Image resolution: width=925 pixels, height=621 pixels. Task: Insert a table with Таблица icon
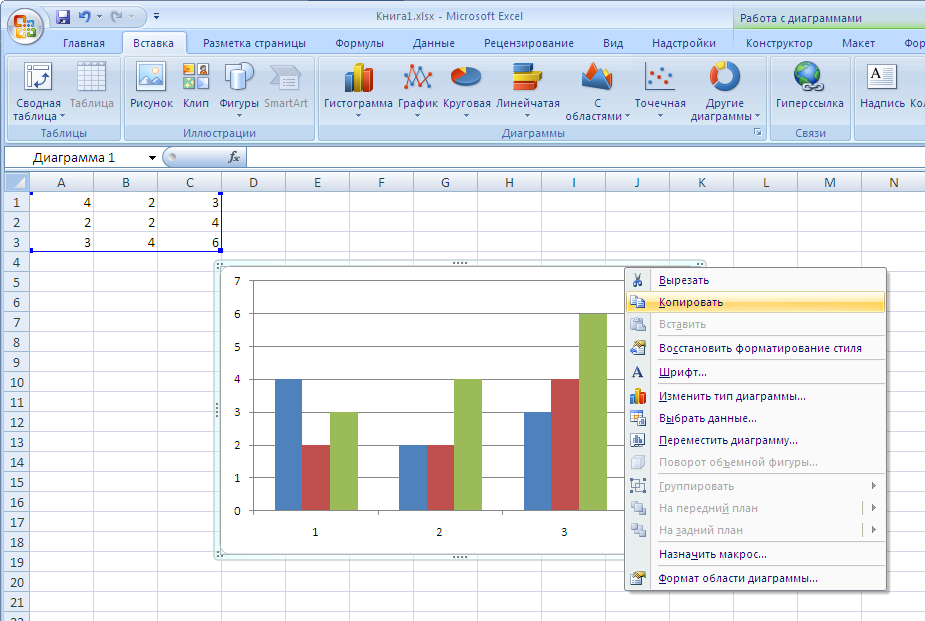point(91,86)
